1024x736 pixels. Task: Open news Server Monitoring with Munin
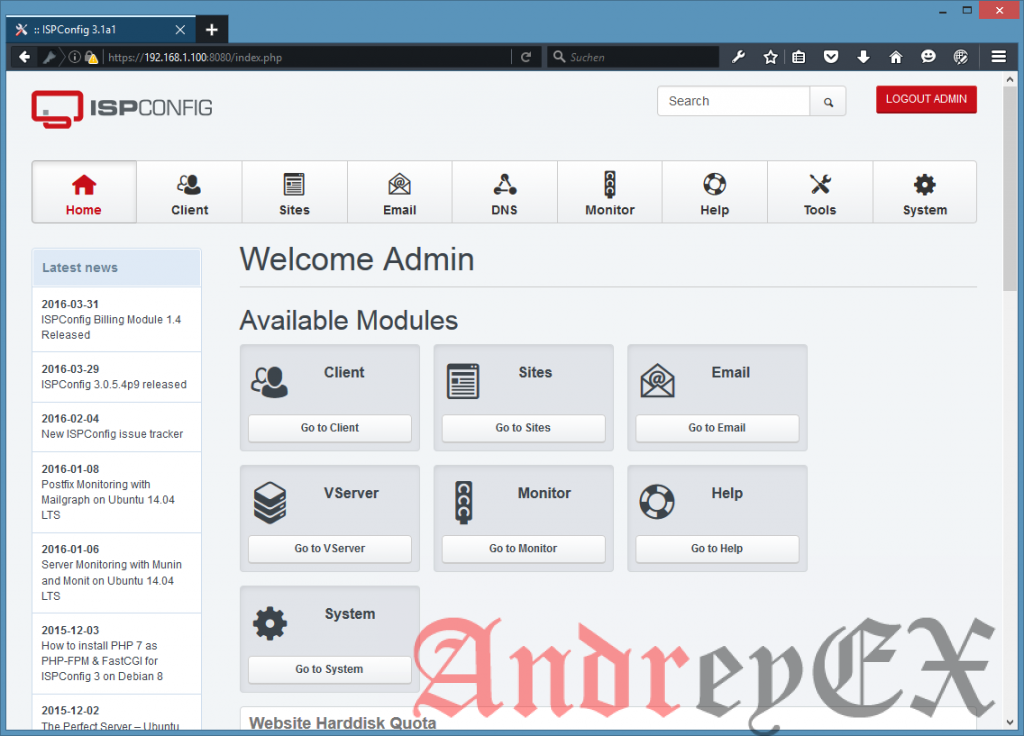click(x=111, y=581)
